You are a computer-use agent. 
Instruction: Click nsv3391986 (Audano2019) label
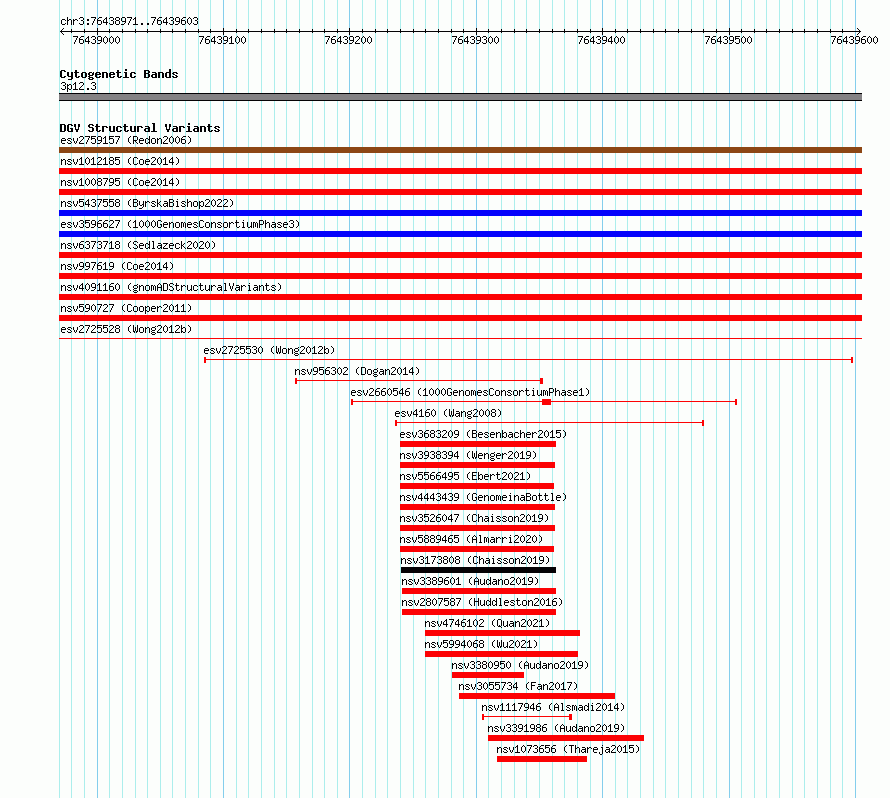(556, 728)
